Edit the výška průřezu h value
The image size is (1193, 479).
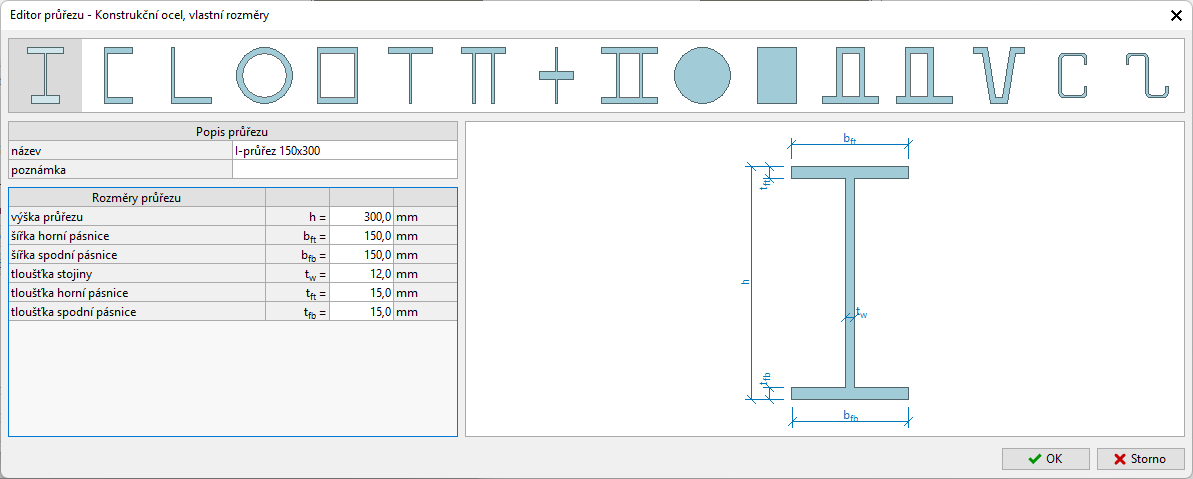tap(361, 216)
